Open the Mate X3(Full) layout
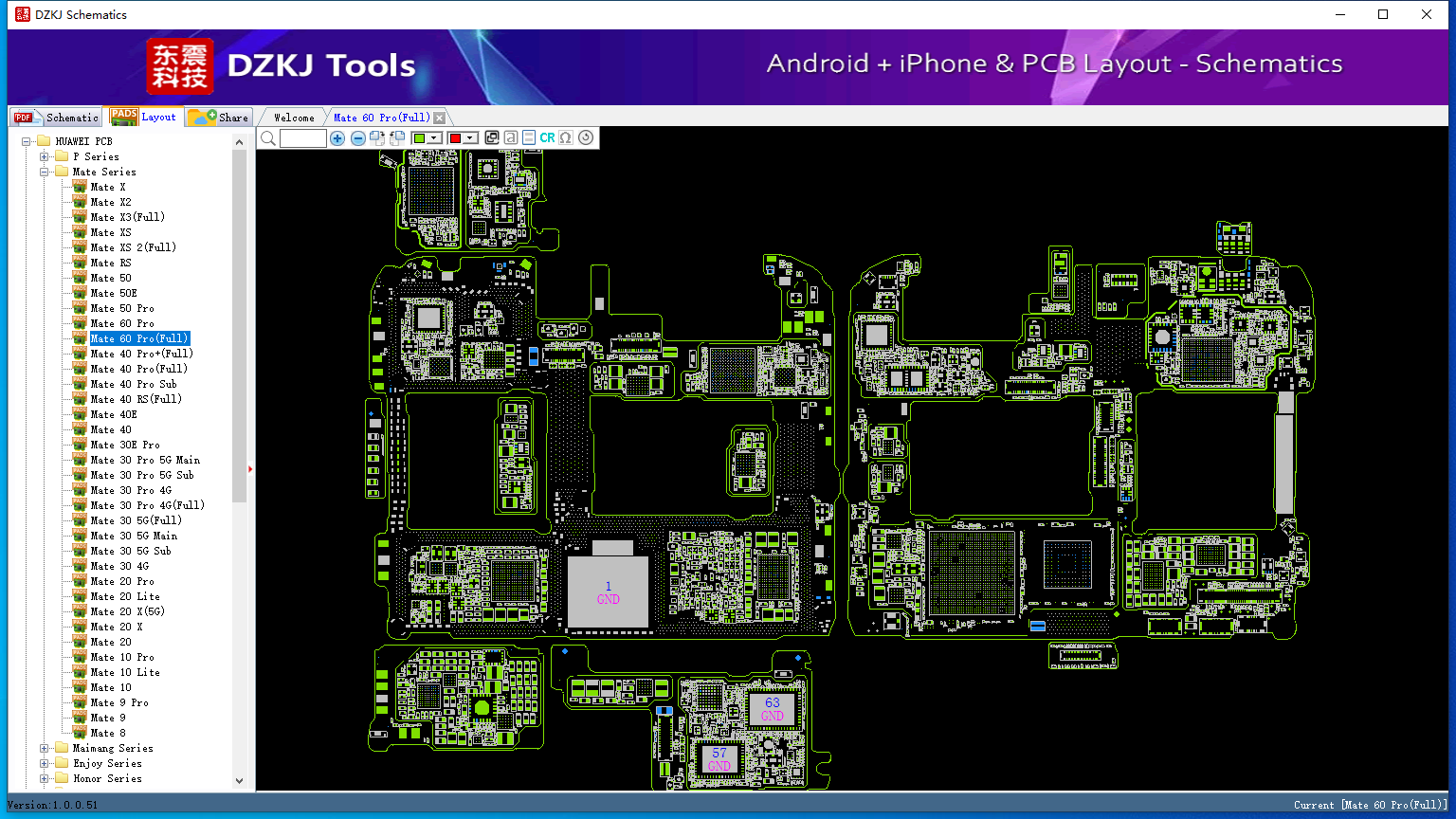 point(127,217)
